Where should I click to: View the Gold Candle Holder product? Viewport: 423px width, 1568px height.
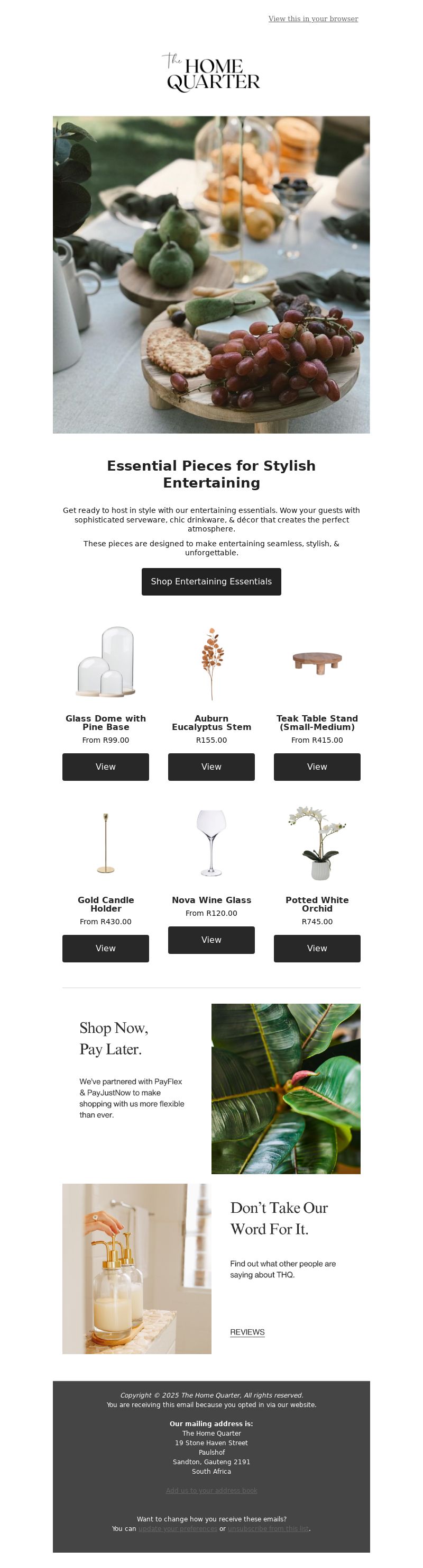tap(106, 948)
